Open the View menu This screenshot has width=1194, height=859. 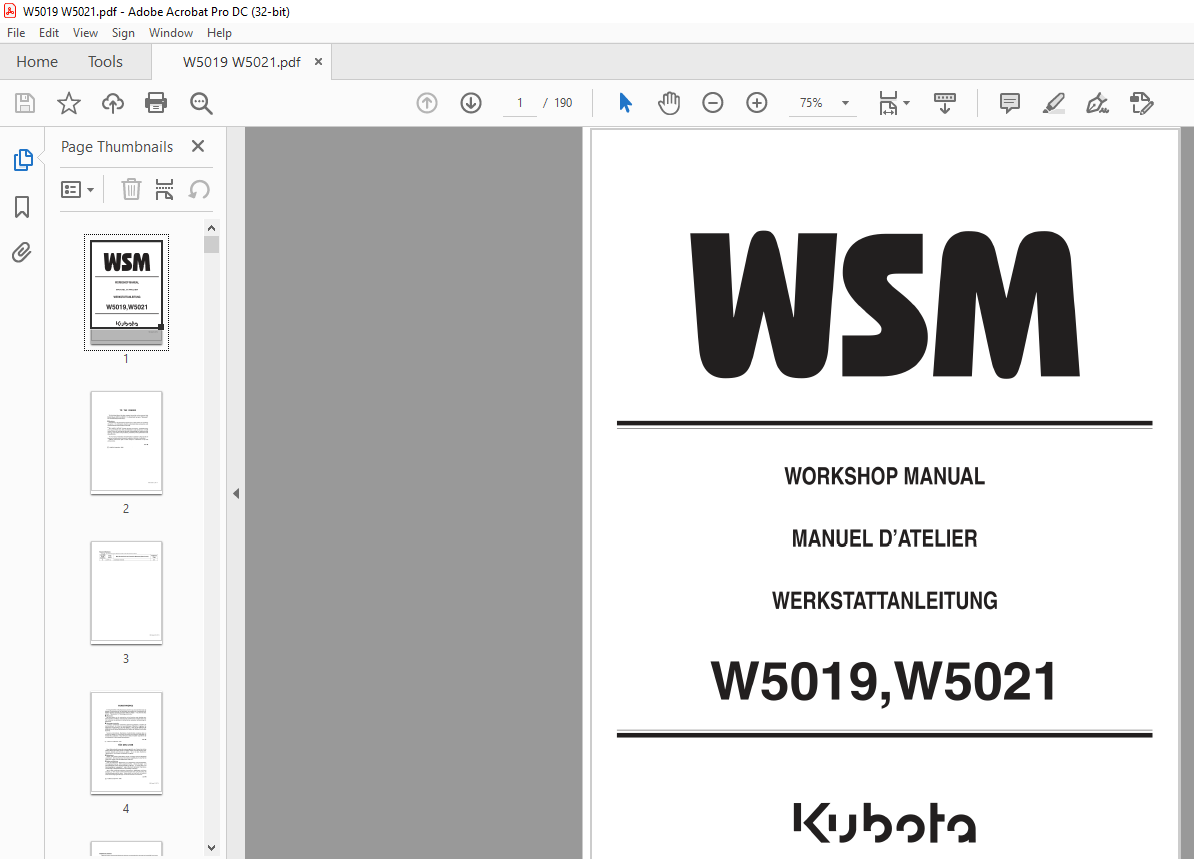(85, 33)
